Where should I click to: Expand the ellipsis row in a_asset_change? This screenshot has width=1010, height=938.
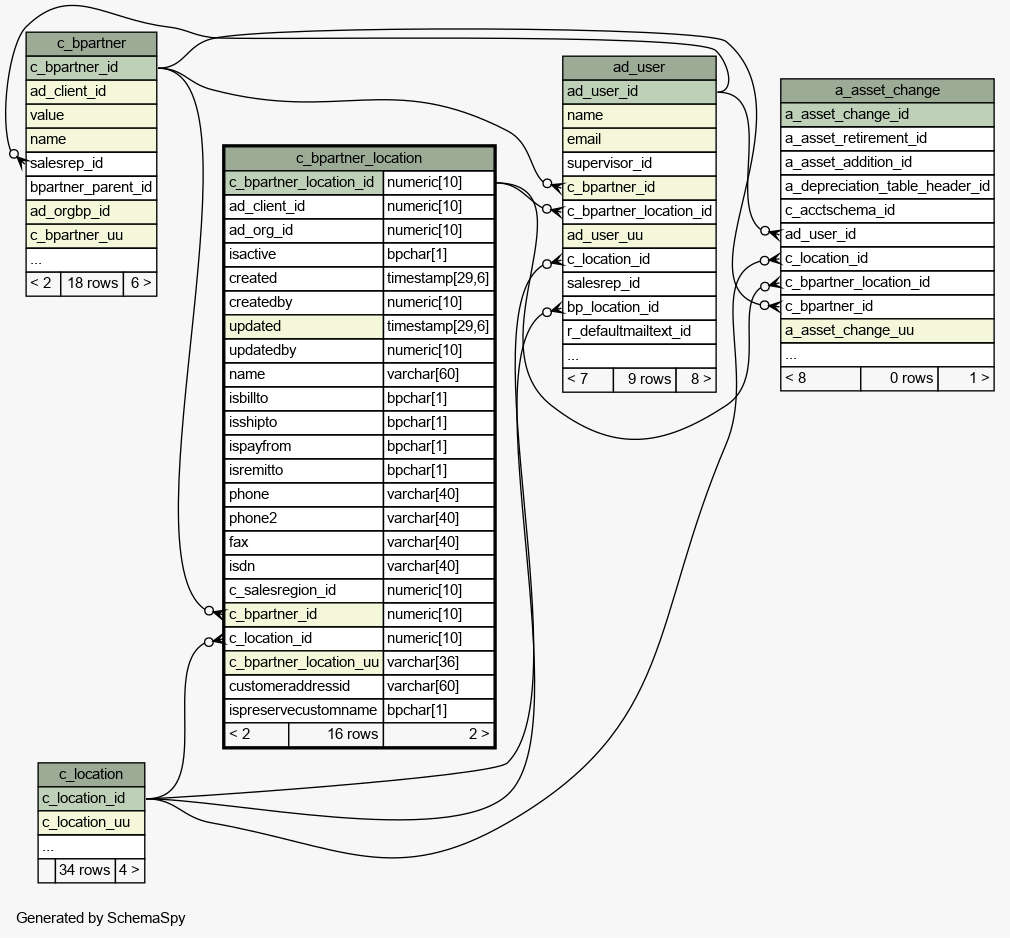pyautogui.click(x=887, y=354)
